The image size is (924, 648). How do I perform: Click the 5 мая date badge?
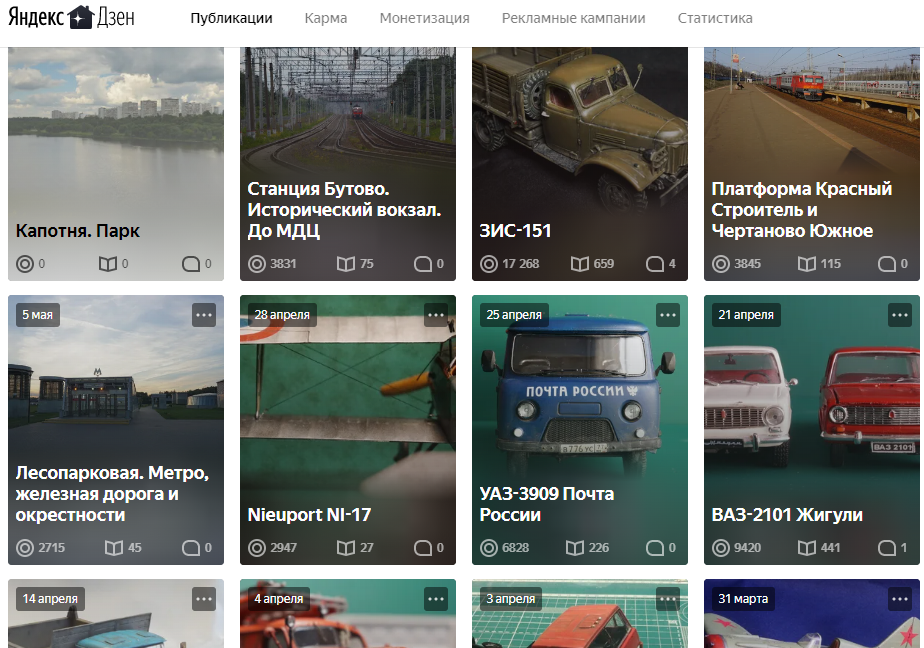[38, 315]
